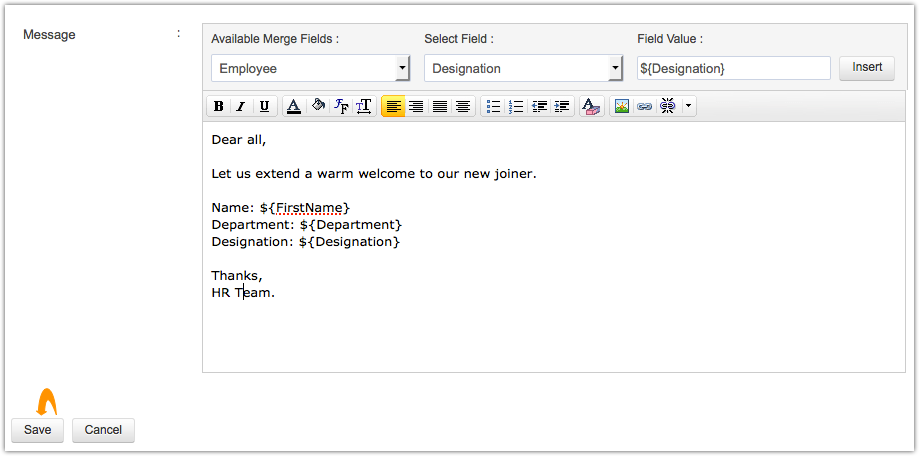Click the Save button
Viewport: 919px width, 456px height.
coord(38,430)
